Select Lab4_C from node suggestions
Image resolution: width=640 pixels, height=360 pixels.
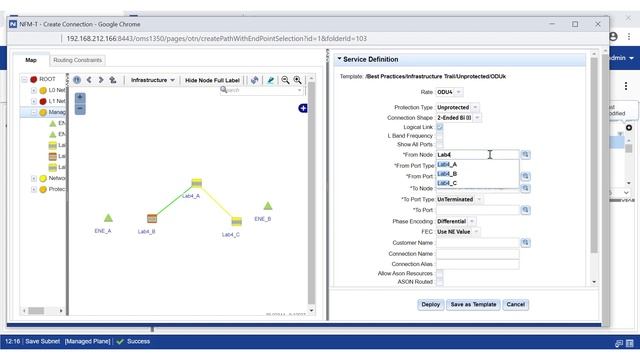tap(477, 183)
